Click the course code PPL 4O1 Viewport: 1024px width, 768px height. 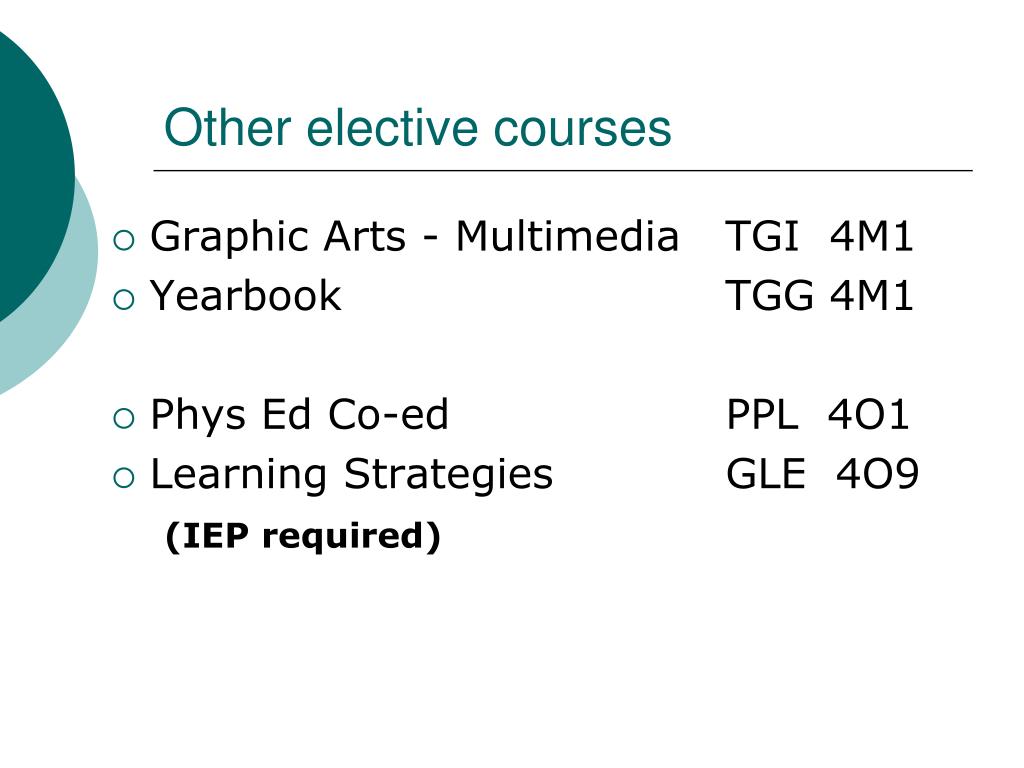point(818,415)
